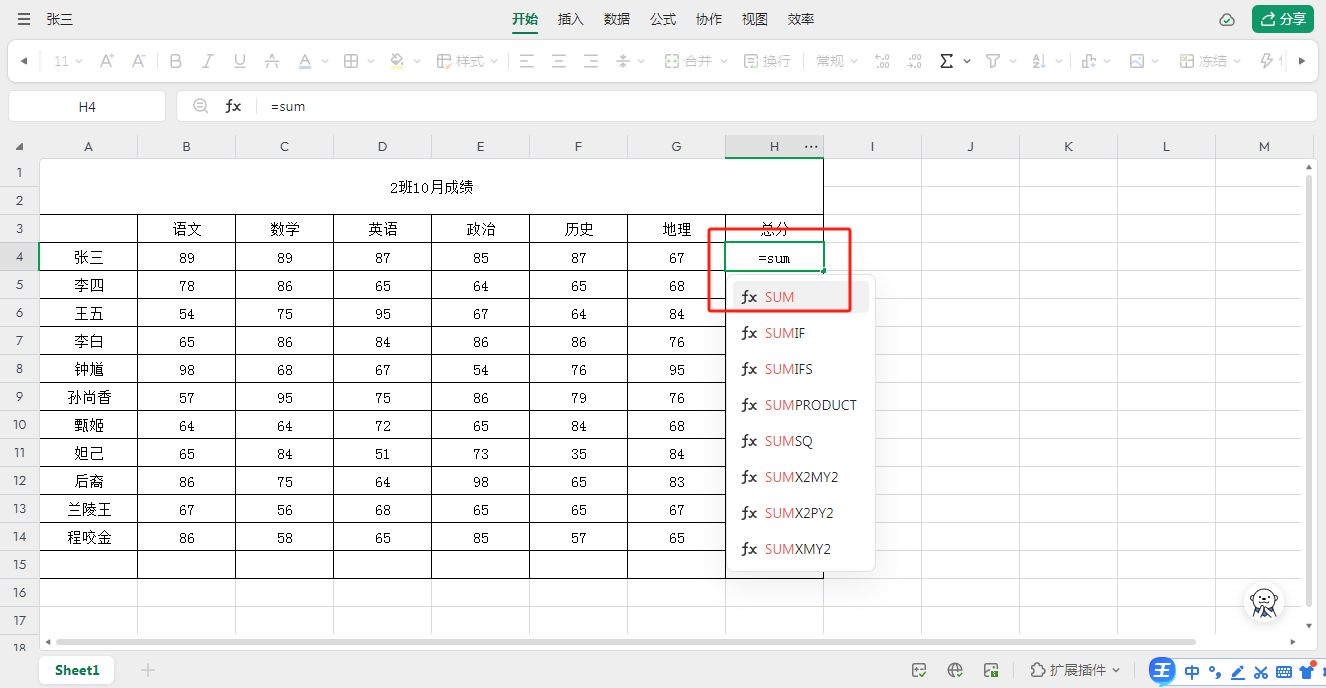Click the cloud sync status icon

coord(1227,19)
